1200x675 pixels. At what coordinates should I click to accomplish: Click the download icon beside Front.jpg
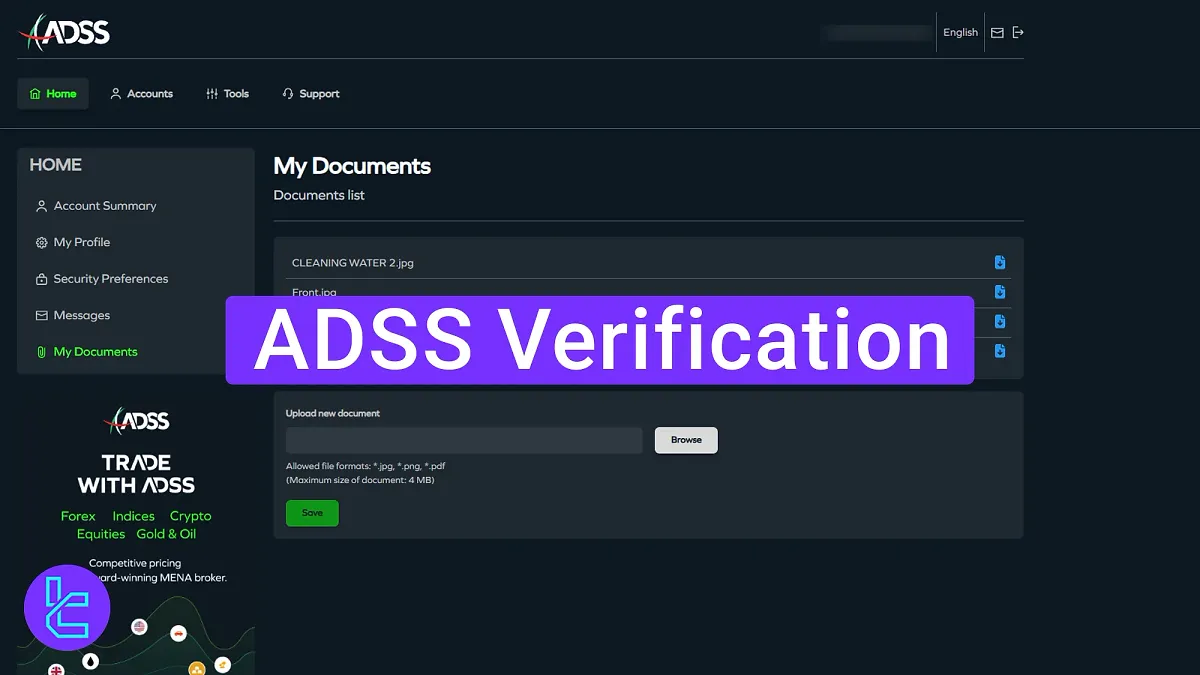click(x=999, y=292)
